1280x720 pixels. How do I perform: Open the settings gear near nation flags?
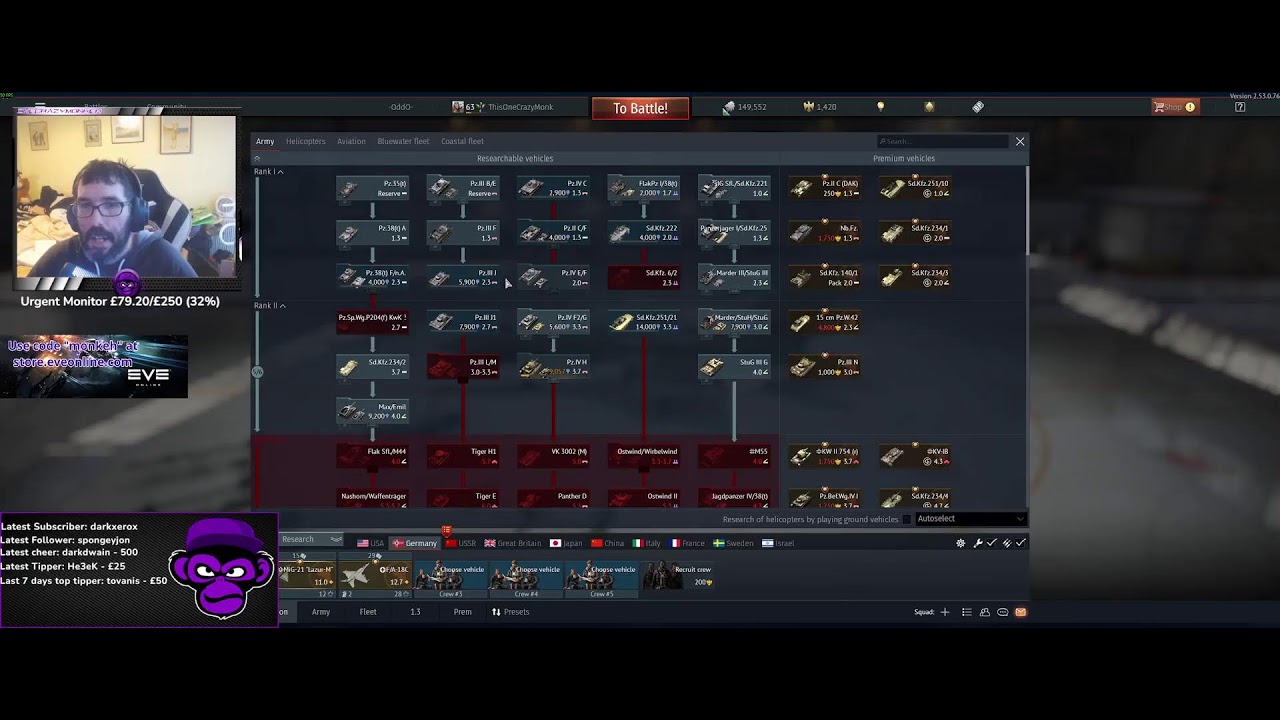[961, 543]
